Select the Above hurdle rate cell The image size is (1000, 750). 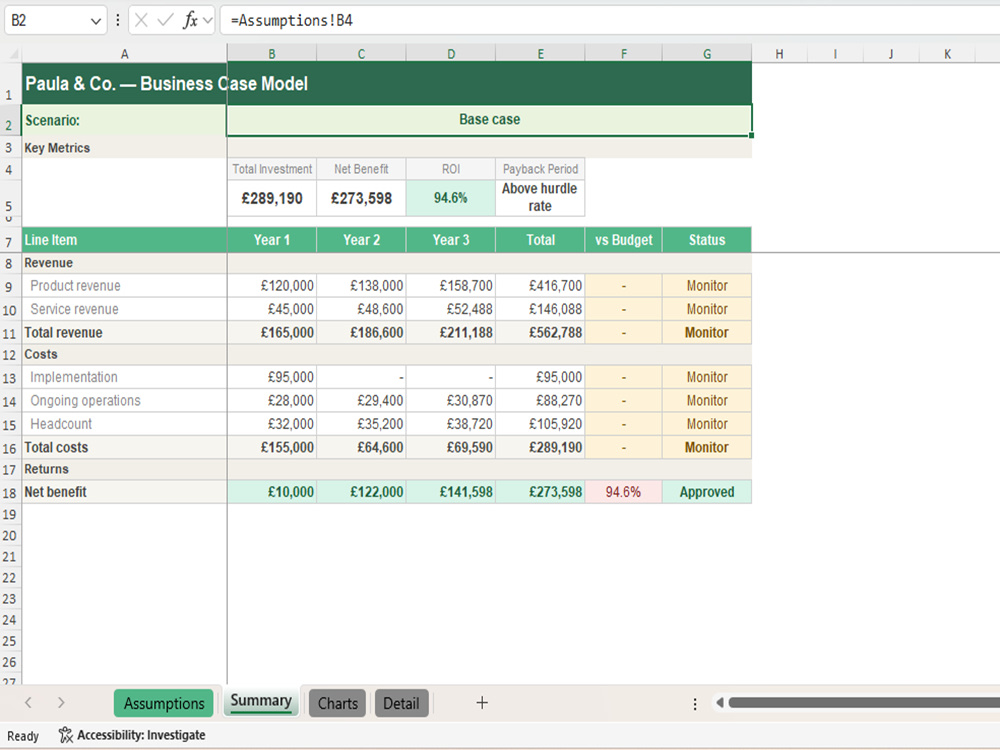540,198
